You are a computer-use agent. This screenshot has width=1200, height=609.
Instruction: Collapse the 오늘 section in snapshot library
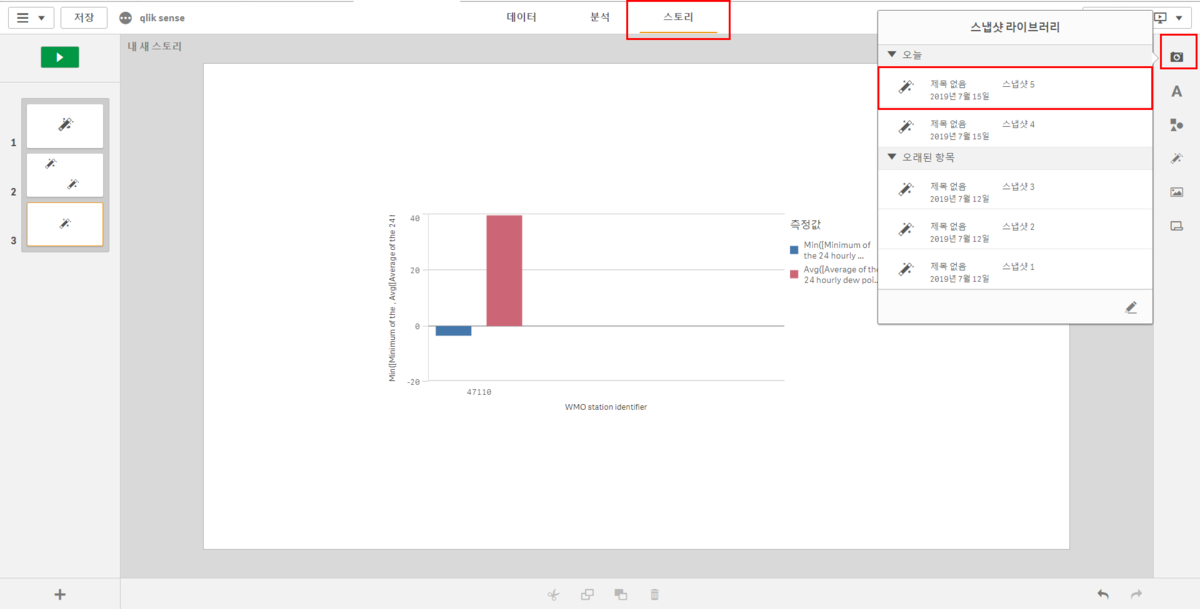pyautogui.click(x=892, y=54)
